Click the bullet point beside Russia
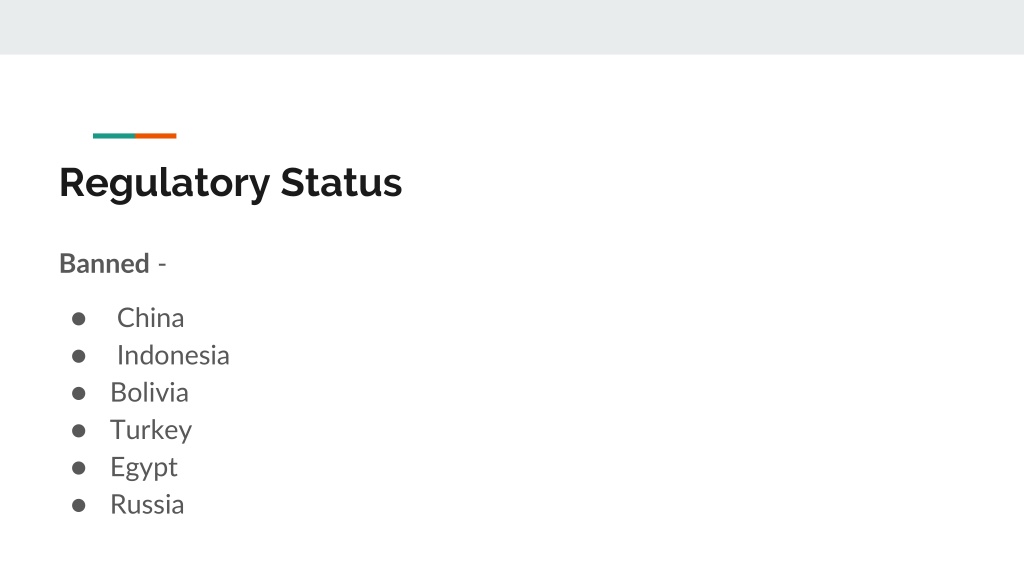Image resolution: width=1024 pixels, height=576 pixels. point(78,505)
